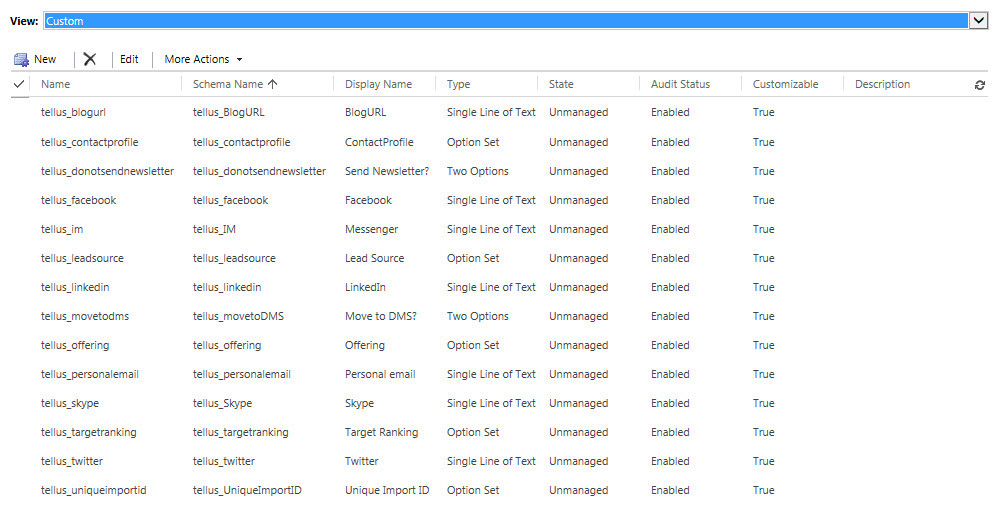The image size is (993, 530).
Task: Click the Edit toolbar button
Action: click(x=129, y=60)
